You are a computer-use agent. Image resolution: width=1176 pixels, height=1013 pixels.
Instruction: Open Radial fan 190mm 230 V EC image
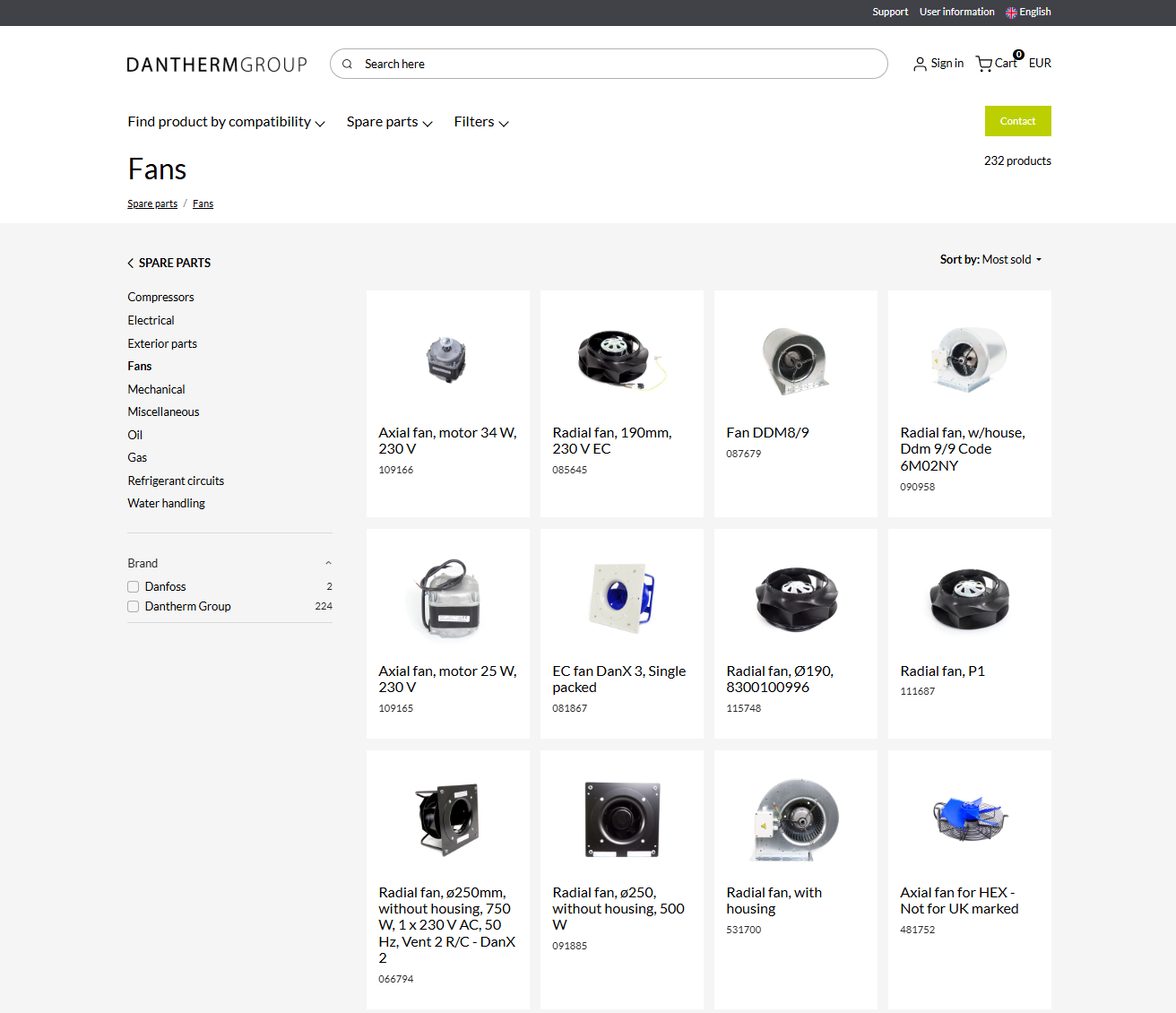pyautogui.click(x=621, y=359)
